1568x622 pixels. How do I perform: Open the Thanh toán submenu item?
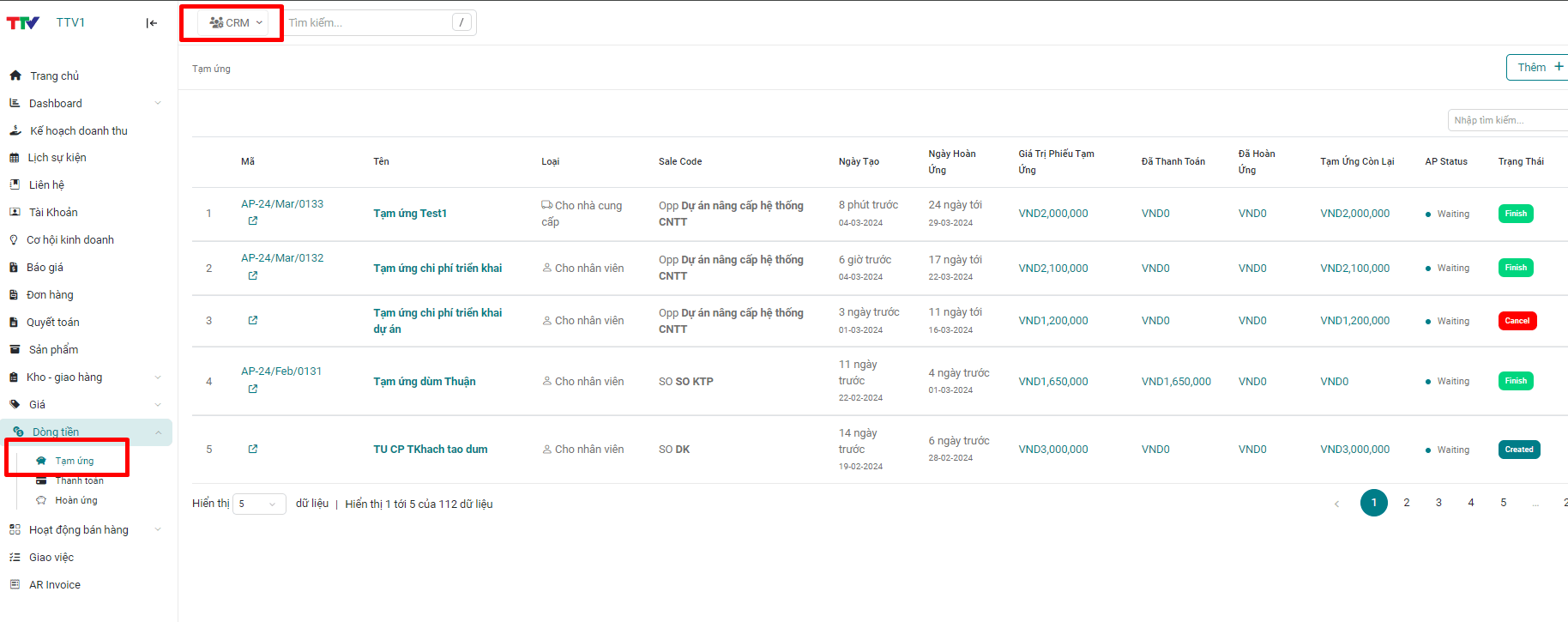[x=79, y=480]
